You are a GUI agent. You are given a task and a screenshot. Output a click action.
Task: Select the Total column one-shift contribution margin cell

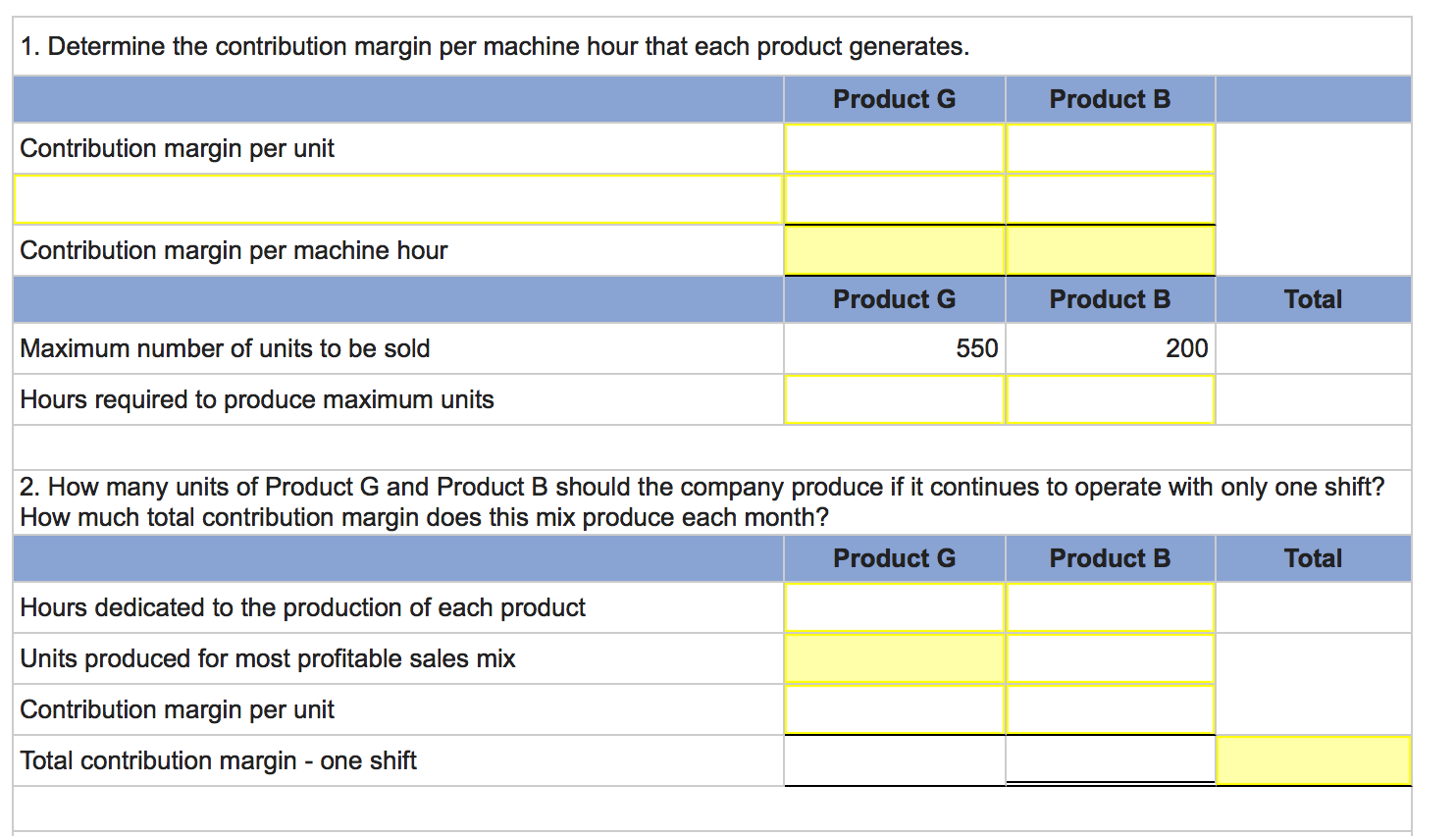pyautogui.click(x=1313, y=760)
